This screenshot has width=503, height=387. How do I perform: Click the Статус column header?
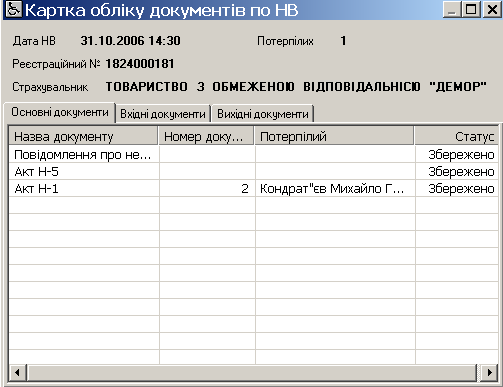tap(456, 136)
